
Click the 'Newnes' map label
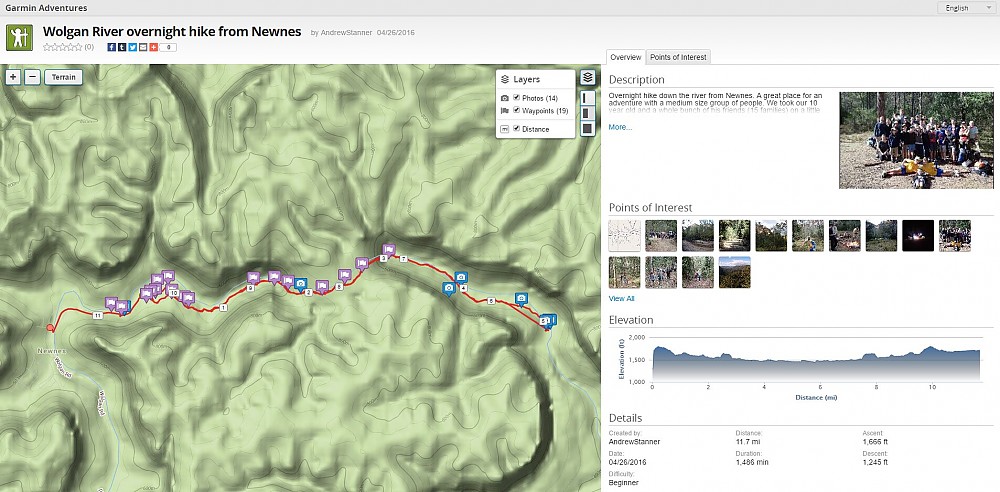pyautogui.click(x=52, y=352)
